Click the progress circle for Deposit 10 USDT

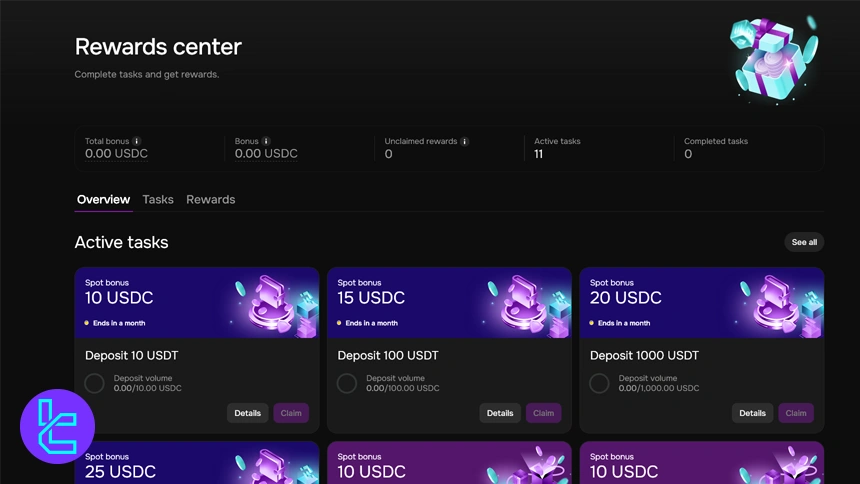94,383
